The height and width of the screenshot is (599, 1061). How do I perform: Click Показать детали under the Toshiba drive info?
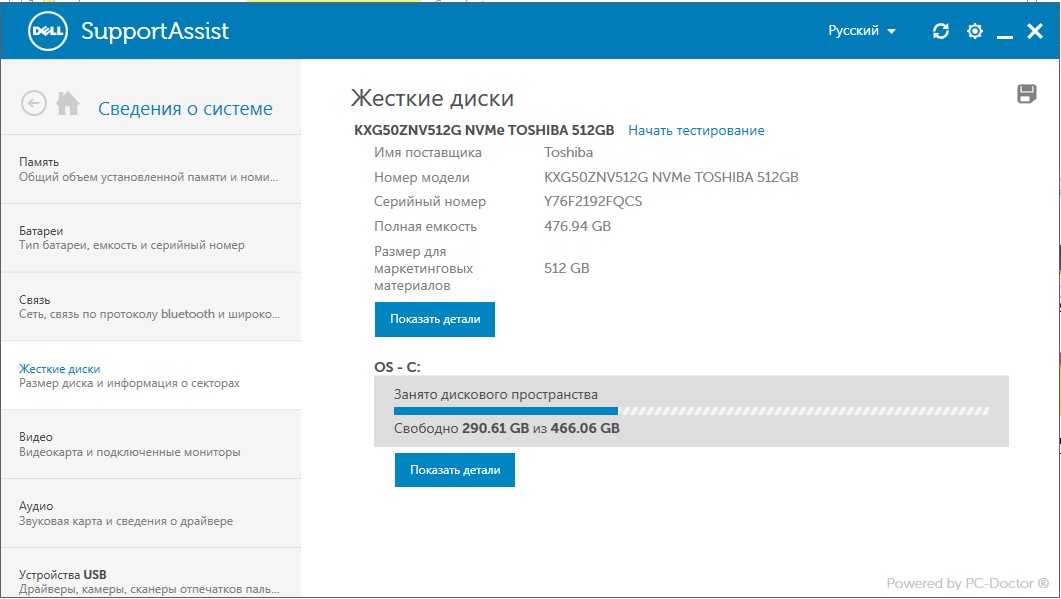click(x=435, y=319)
